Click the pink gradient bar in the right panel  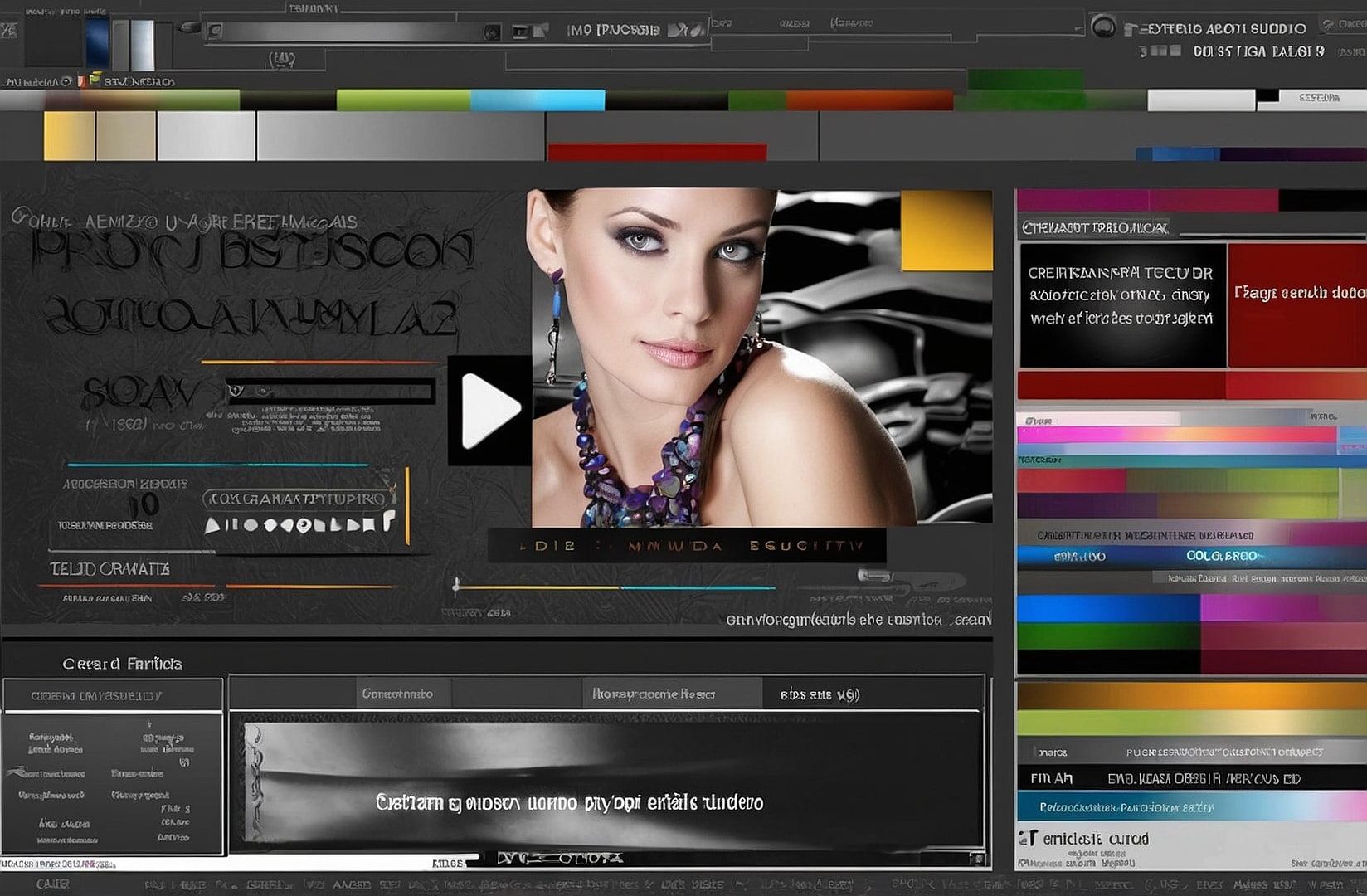[1177, 435]
